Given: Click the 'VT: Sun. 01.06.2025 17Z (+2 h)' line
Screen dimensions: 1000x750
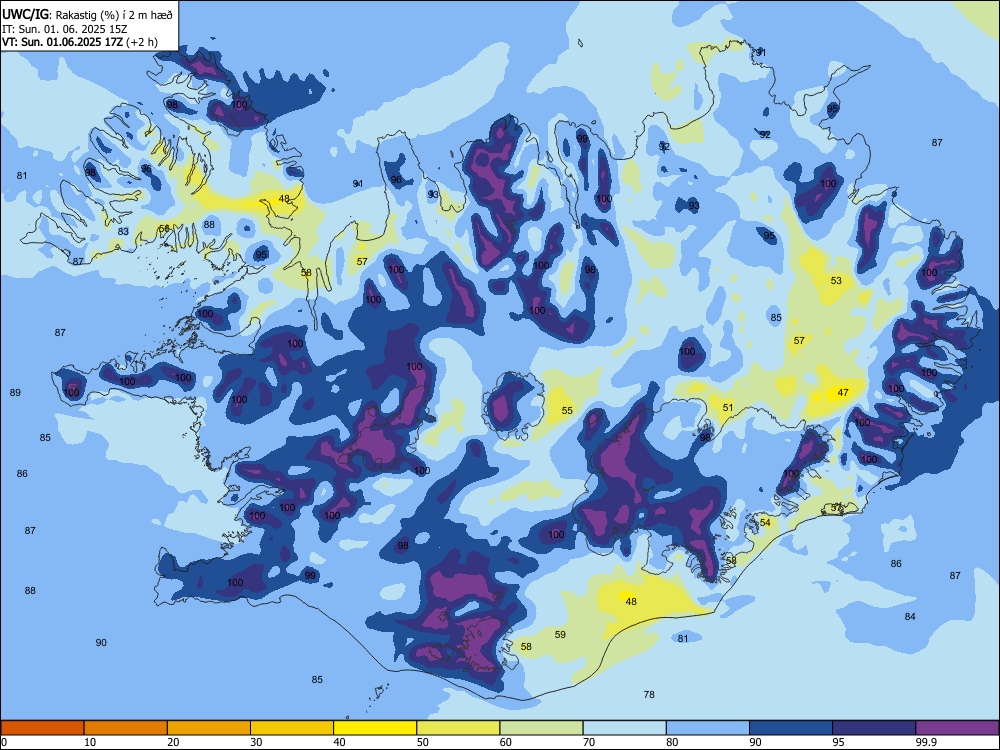Looking at the screenshot, I should pyautogui.click(x=80, y=42).
